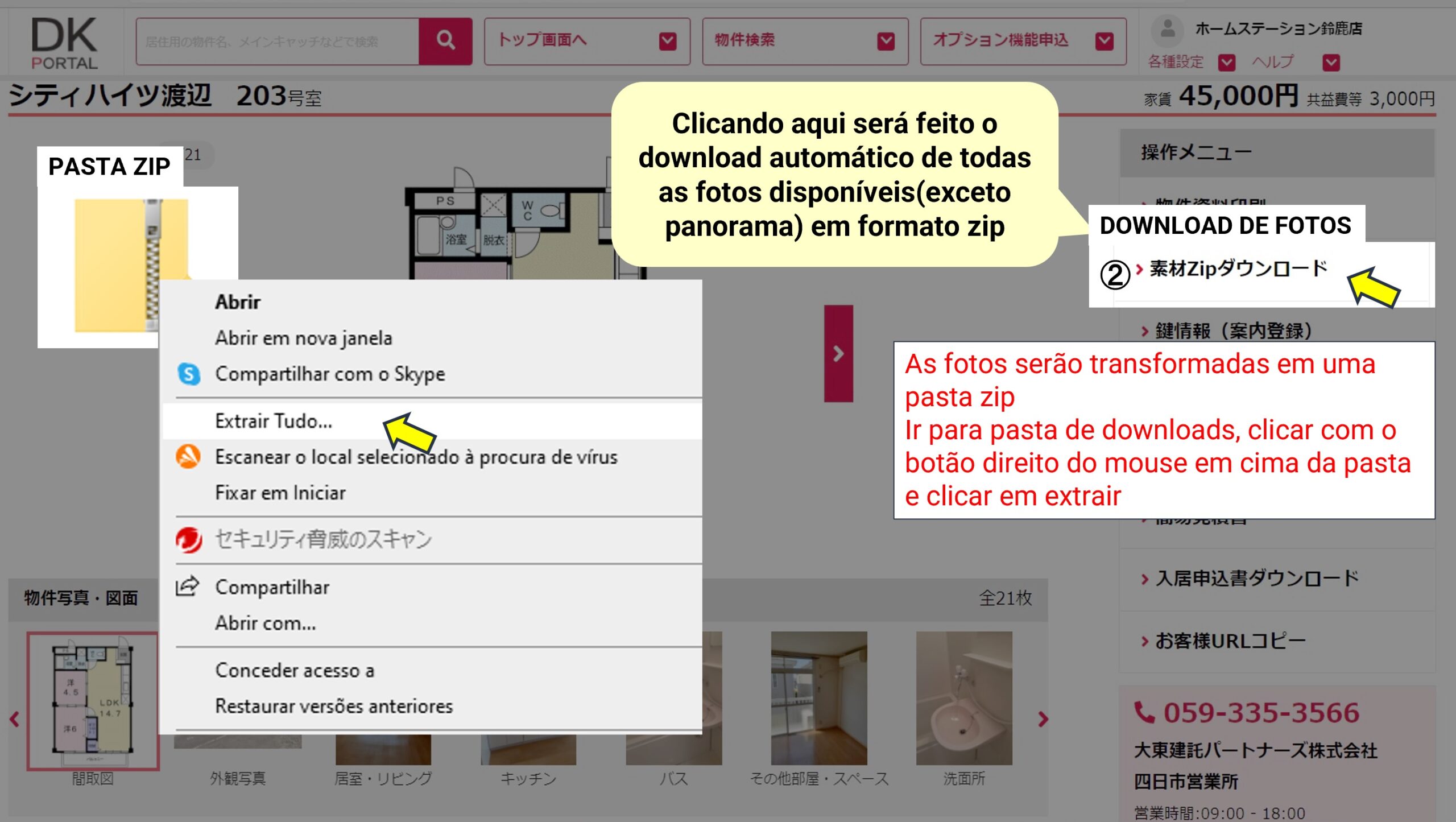Viewport: 1456px width, 822px height.
Task: Click the antivirus scan icon
Action: [x=188, y=456]
